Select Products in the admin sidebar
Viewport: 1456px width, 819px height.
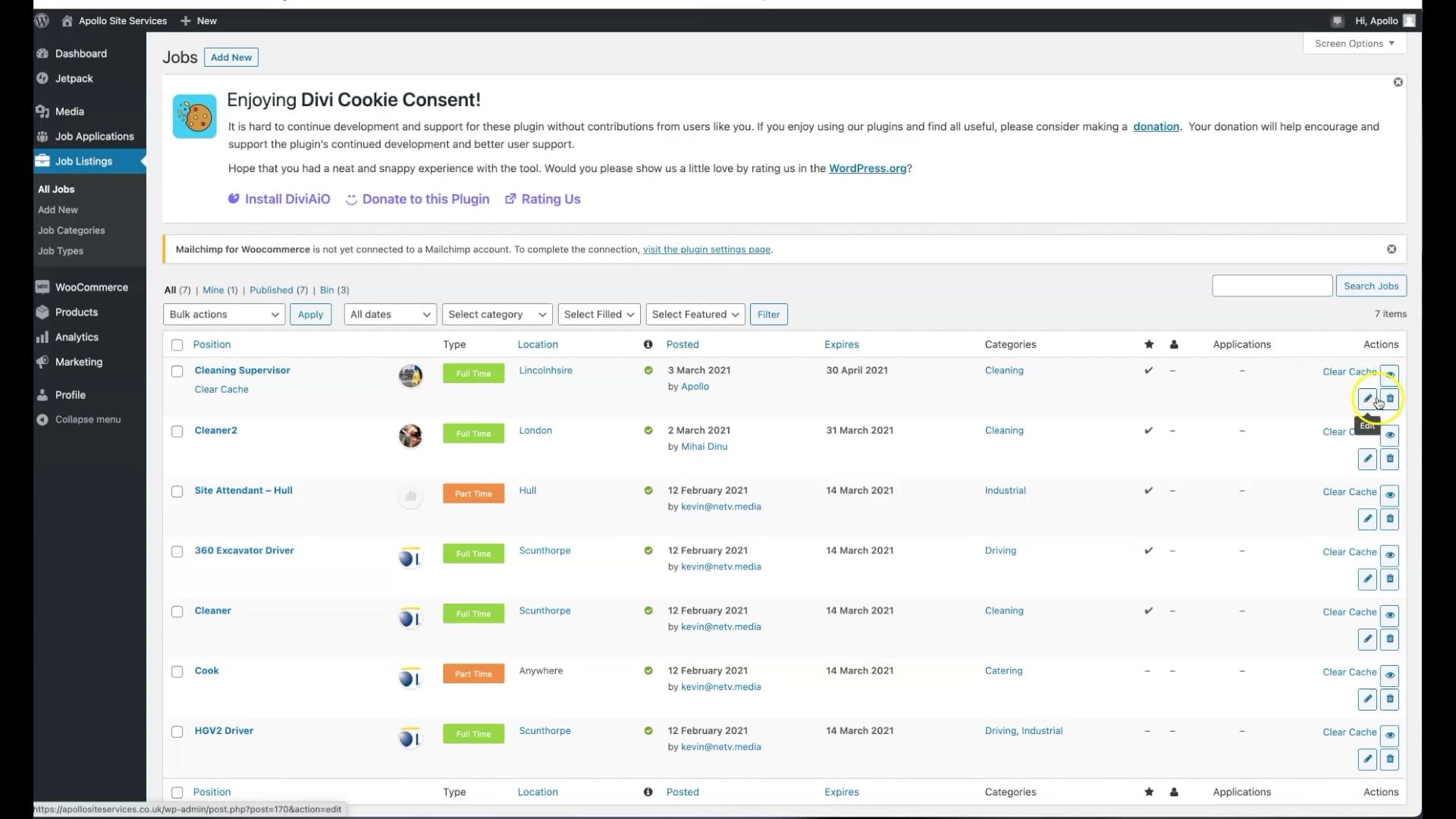(x=76, y=312)
